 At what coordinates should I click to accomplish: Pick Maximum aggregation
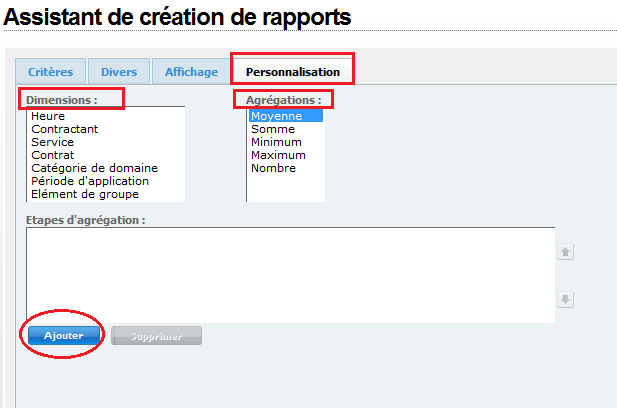click(x=286, y=155)
